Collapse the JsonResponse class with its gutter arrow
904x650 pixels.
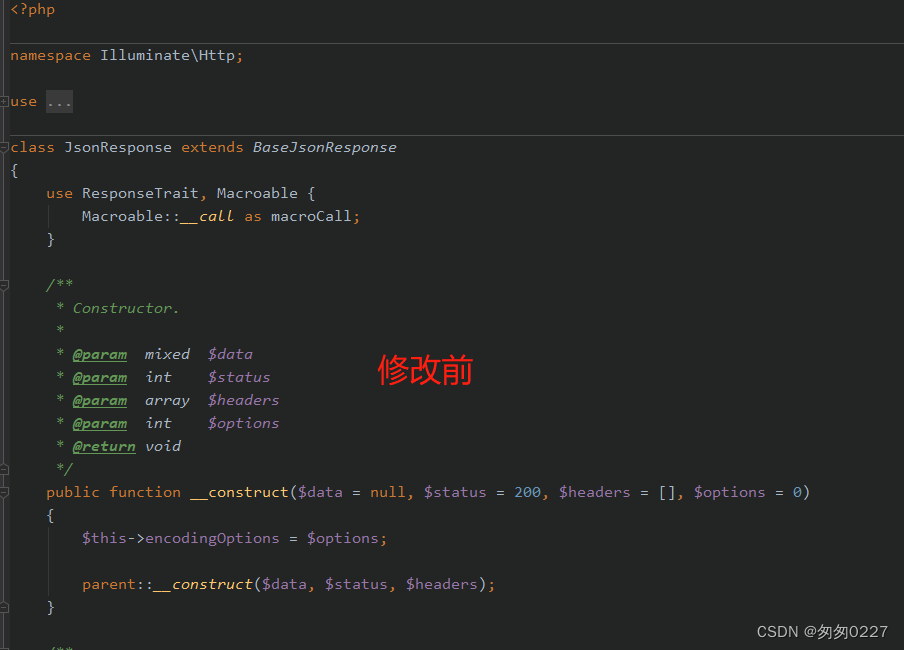click(3, 147)
